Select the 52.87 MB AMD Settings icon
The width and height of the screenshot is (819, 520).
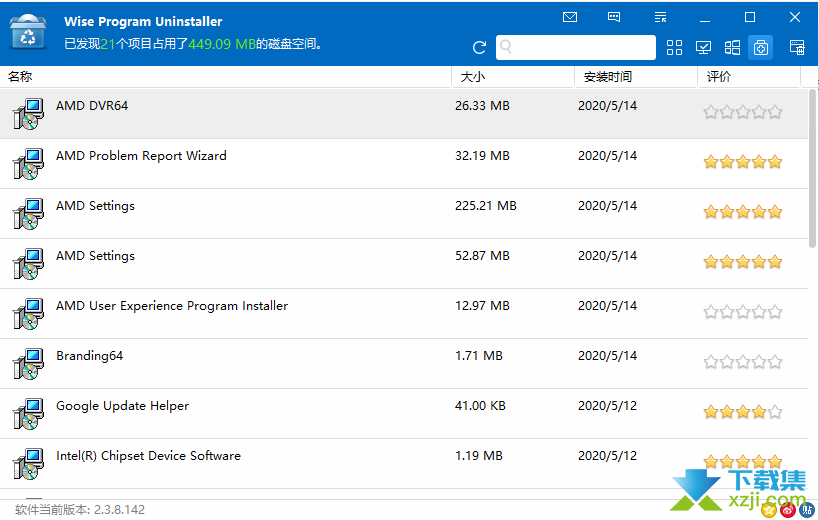[28, 264]
